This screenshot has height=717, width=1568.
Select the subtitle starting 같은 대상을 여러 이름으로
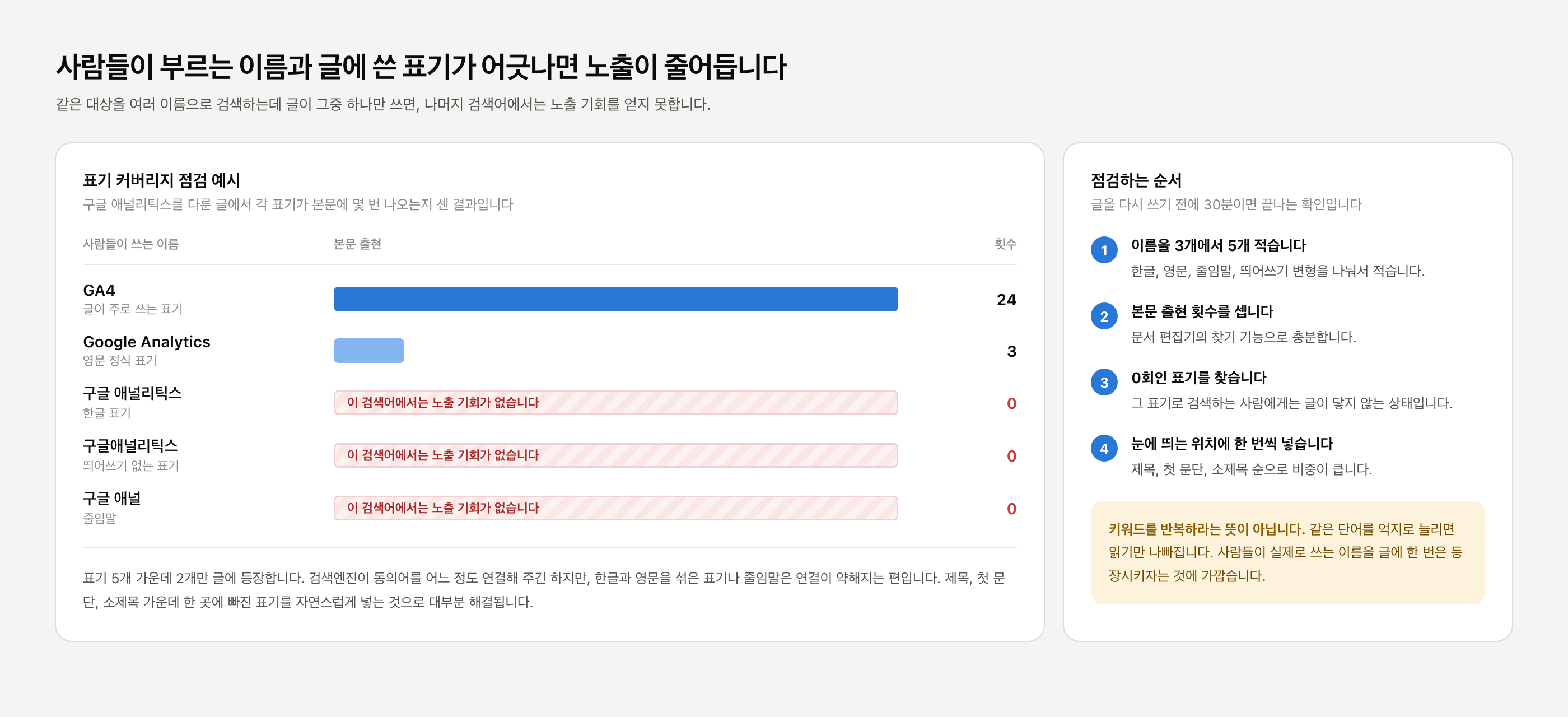tap(383, 104)
